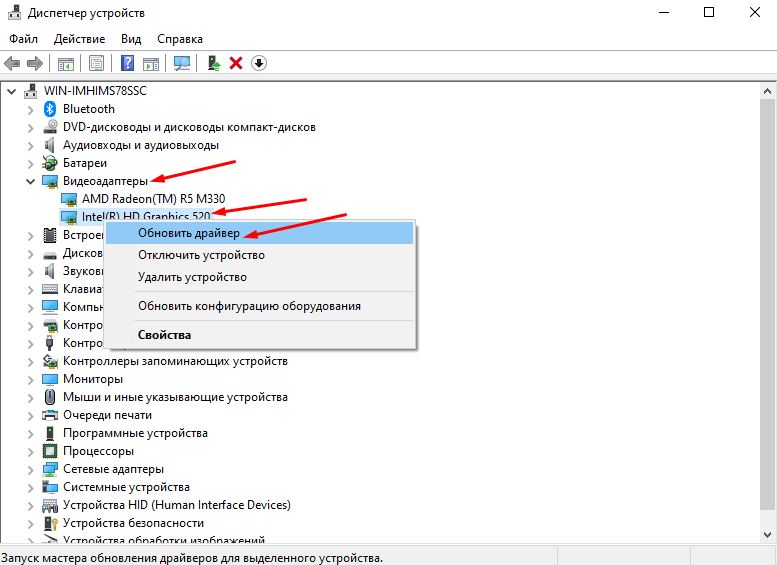Expand Программные устройства arrow
The width and height of the screenshot is (777, 565).
pos(30,434)
